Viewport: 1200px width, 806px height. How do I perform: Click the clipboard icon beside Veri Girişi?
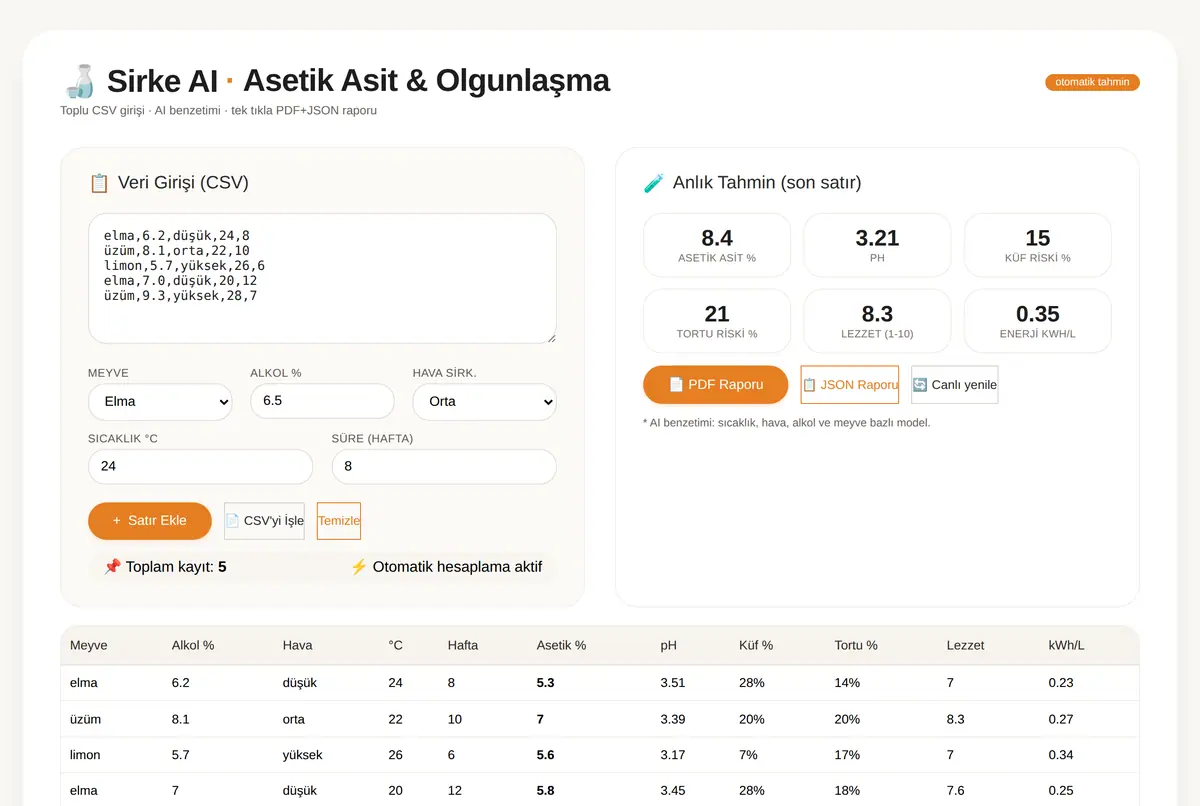tap(99, 183)
